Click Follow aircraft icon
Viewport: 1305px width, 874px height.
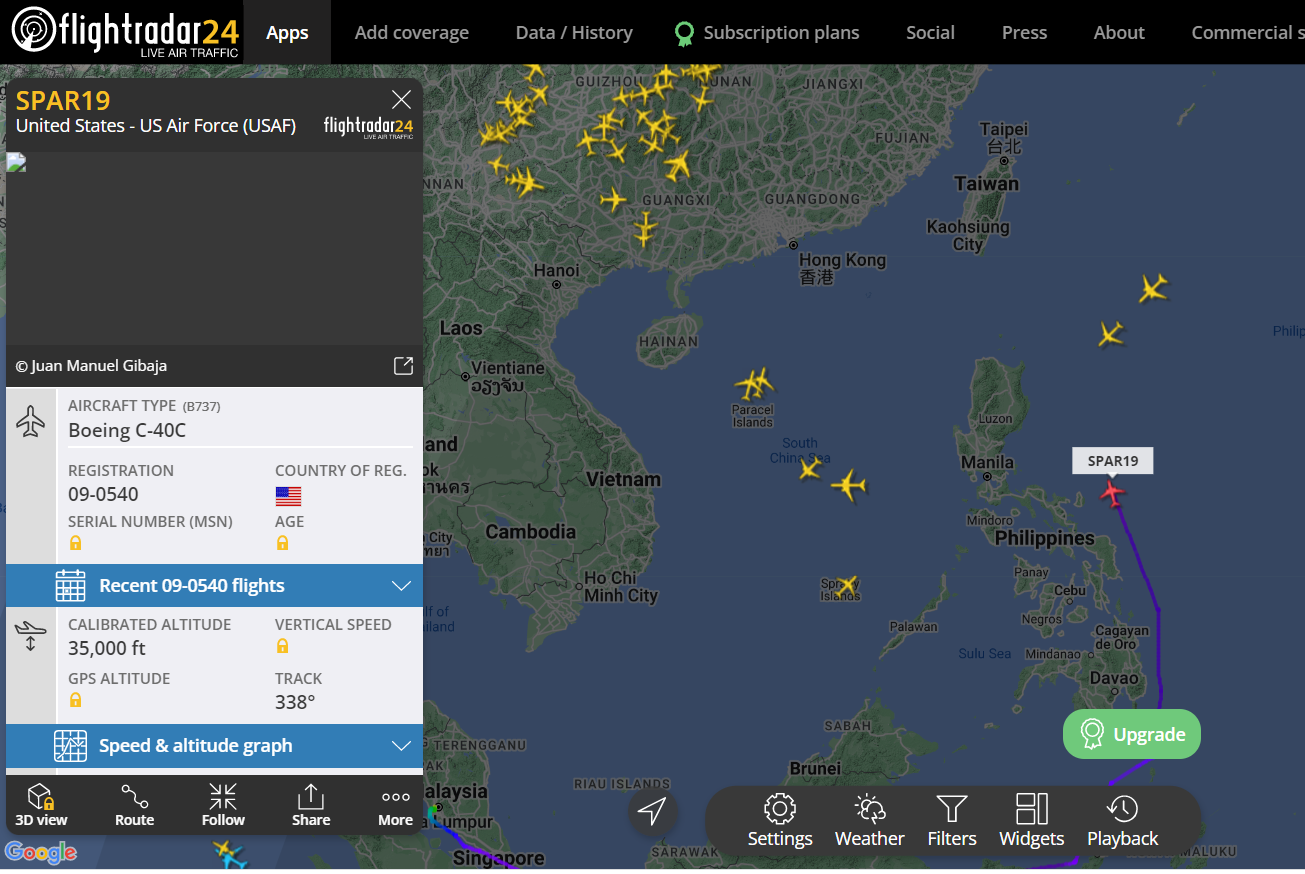(223, 804)
